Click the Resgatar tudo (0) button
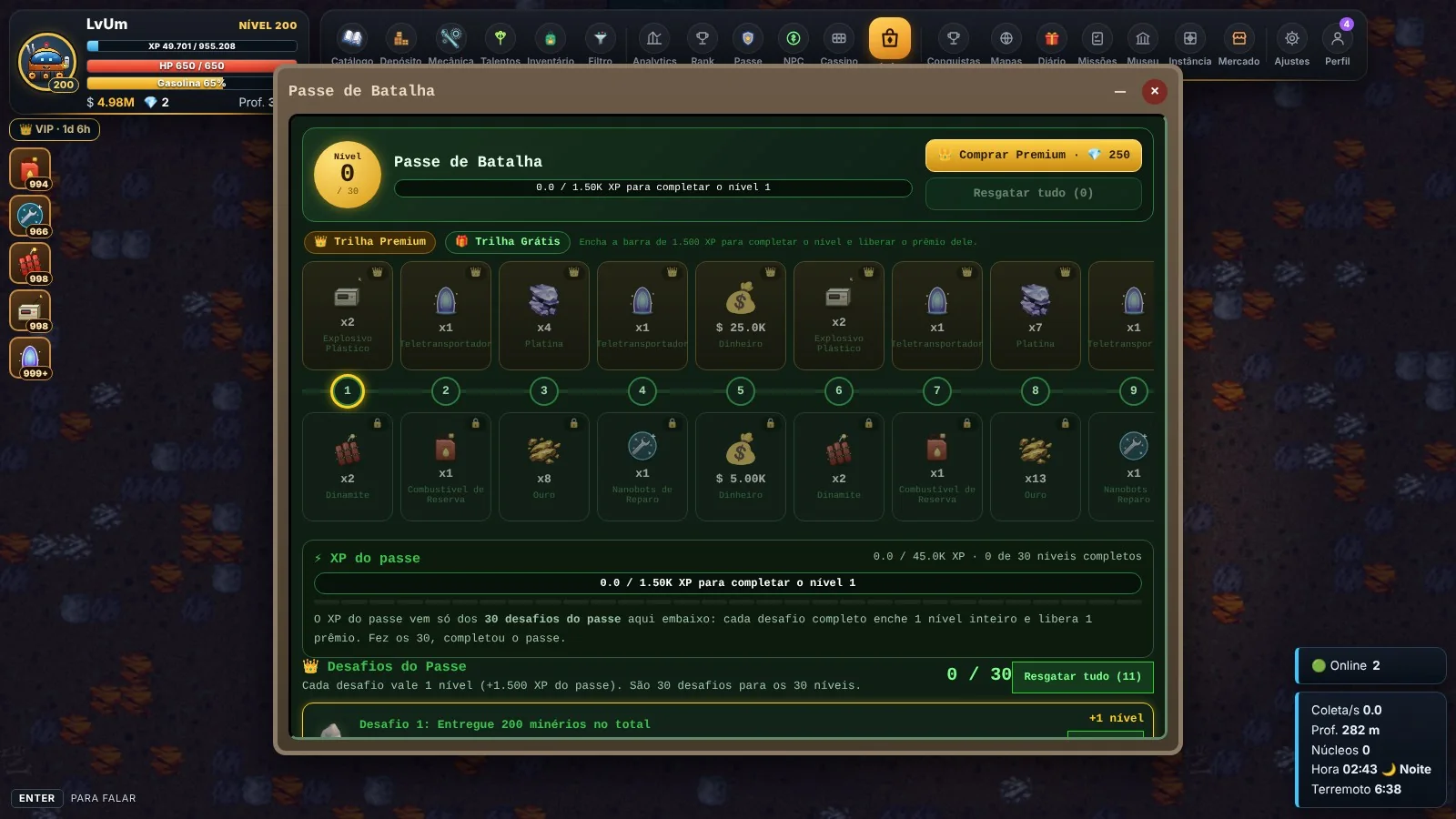Screen dimensions: 1456x819 click(x=1033, y=193)
